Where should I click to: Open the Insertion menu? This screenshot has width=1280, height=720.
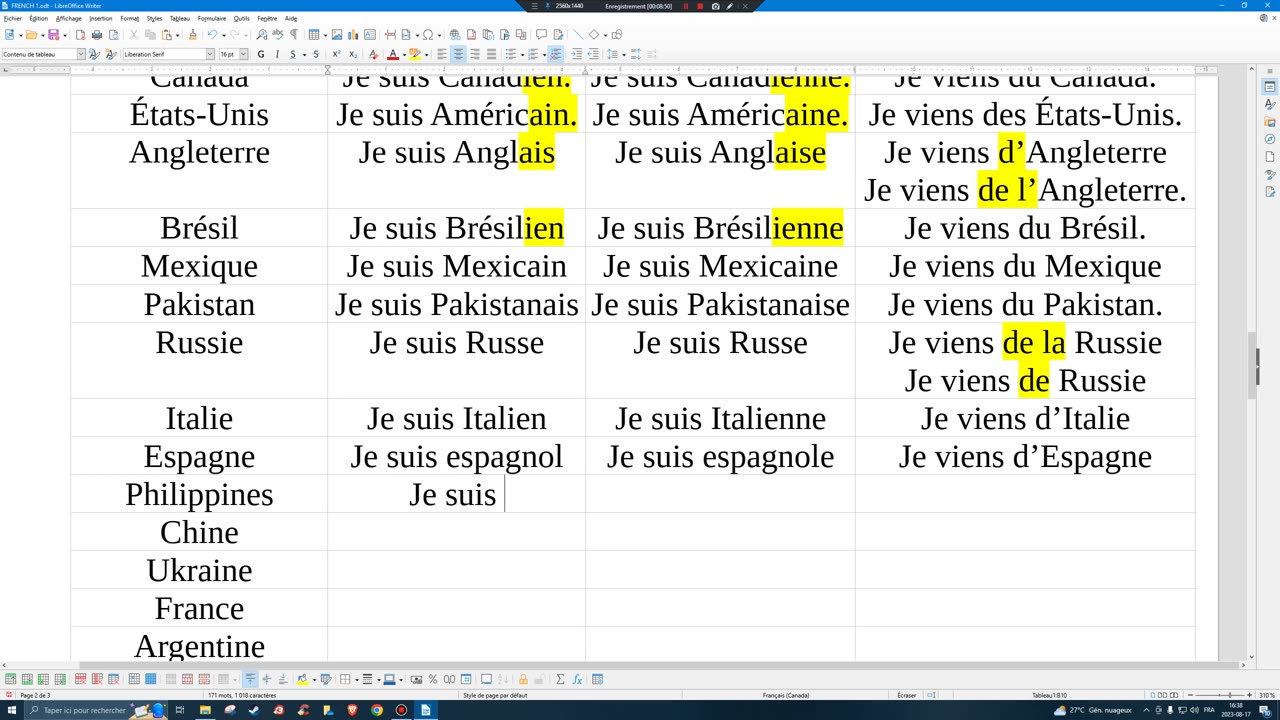pos(101,18)
